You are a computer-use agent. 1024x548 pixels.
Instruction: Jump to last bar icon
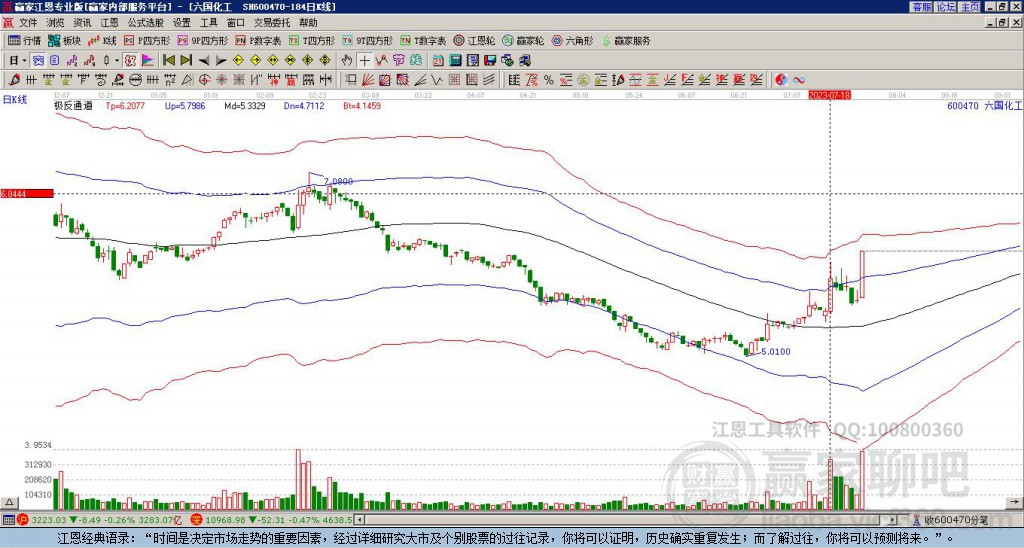186,61
